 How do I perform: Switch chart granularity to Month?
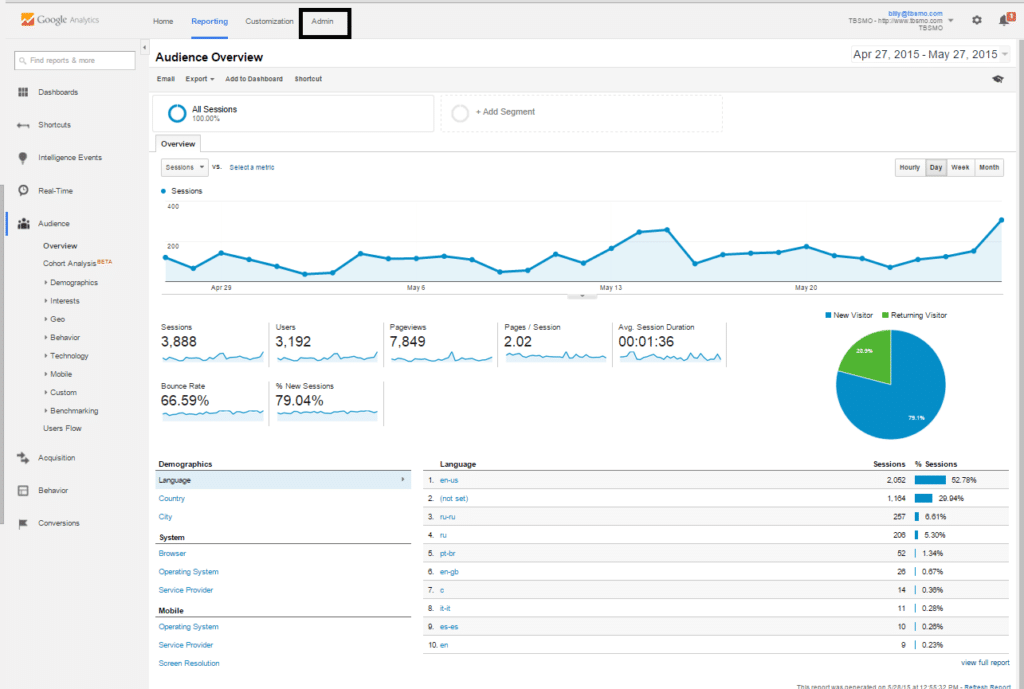[x=989, y=167]
